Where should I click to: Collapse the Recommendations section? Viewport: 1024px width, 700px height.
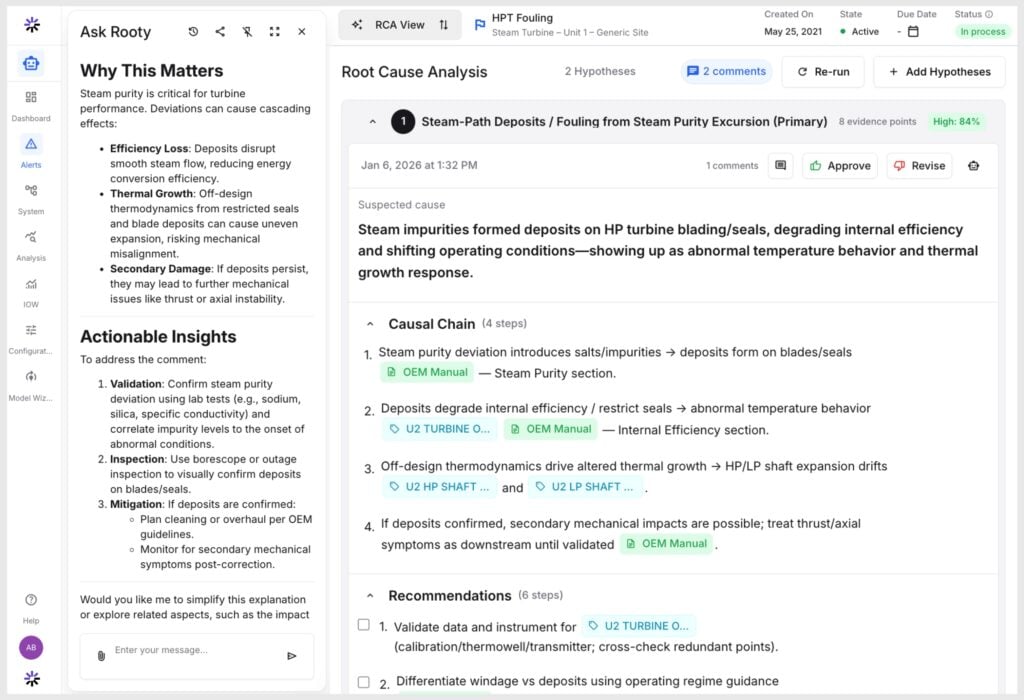(370, 596)
